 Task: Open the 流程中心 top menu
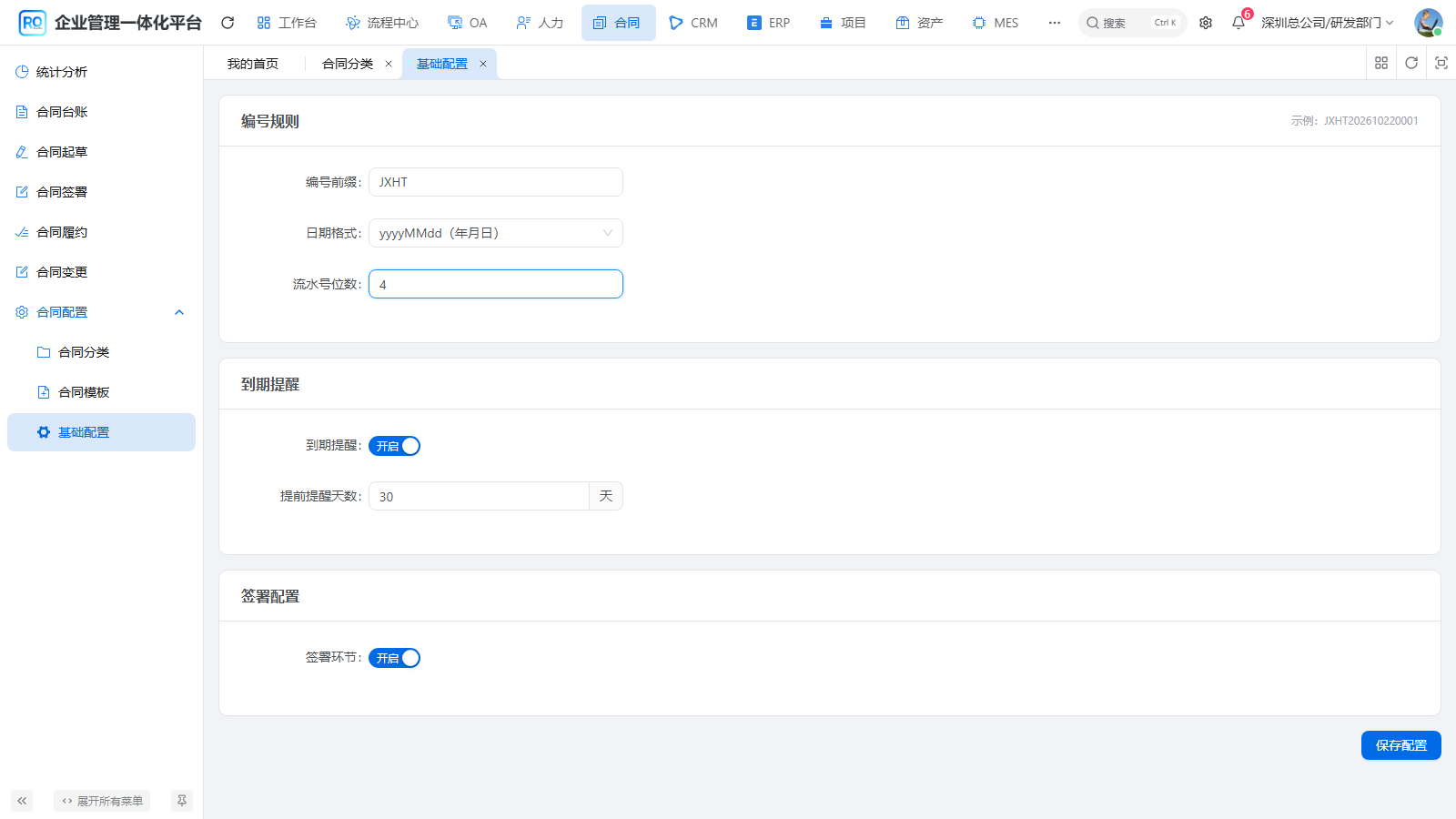point(382,23)
